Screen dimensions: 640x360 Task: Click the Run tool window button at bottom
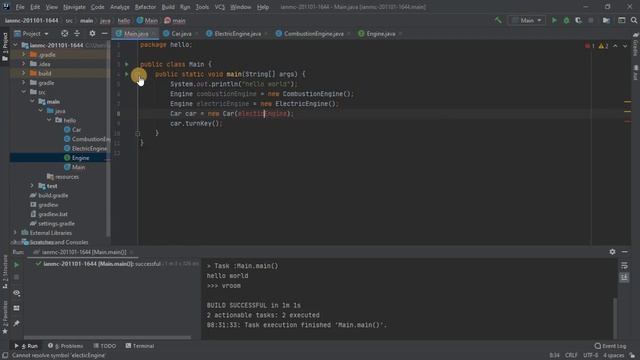coord(26,346)
